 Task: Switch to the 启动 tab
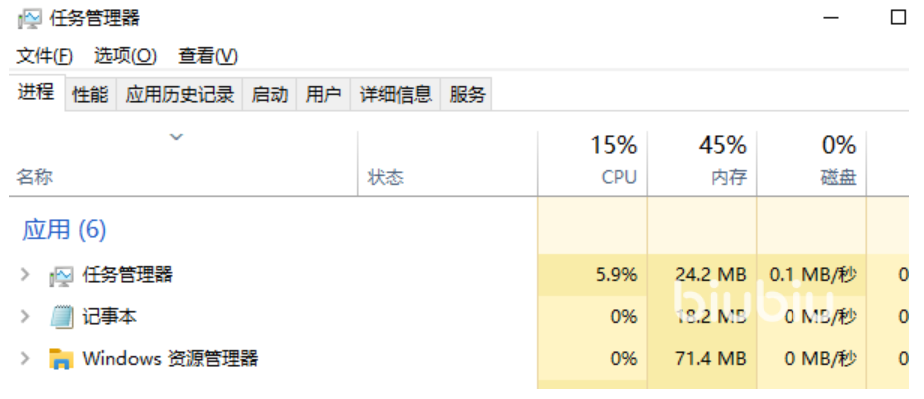pos(270,94)
